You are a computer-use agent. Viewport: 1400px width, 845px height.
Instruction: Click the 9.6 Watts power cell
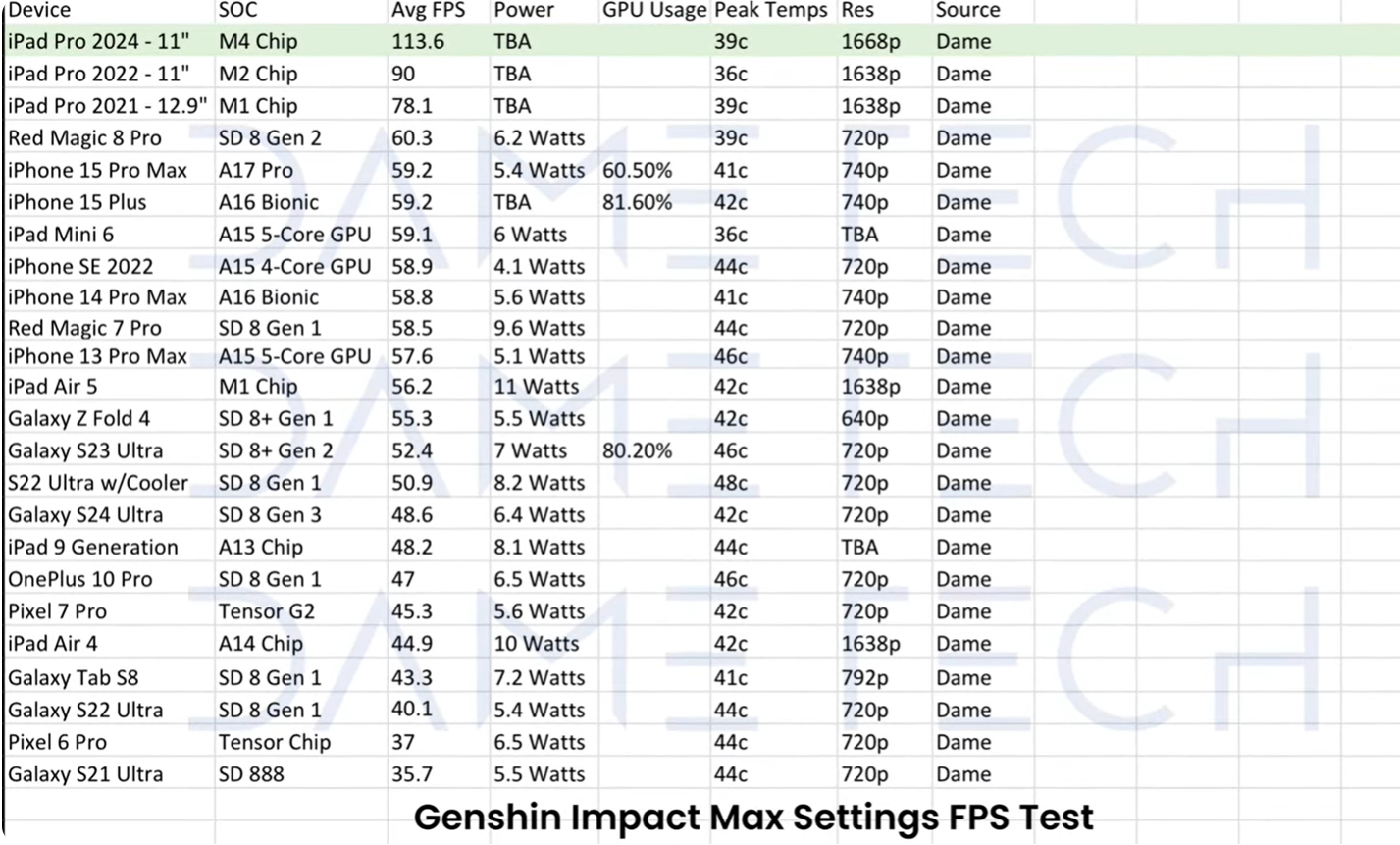click(x=540, y=328)
